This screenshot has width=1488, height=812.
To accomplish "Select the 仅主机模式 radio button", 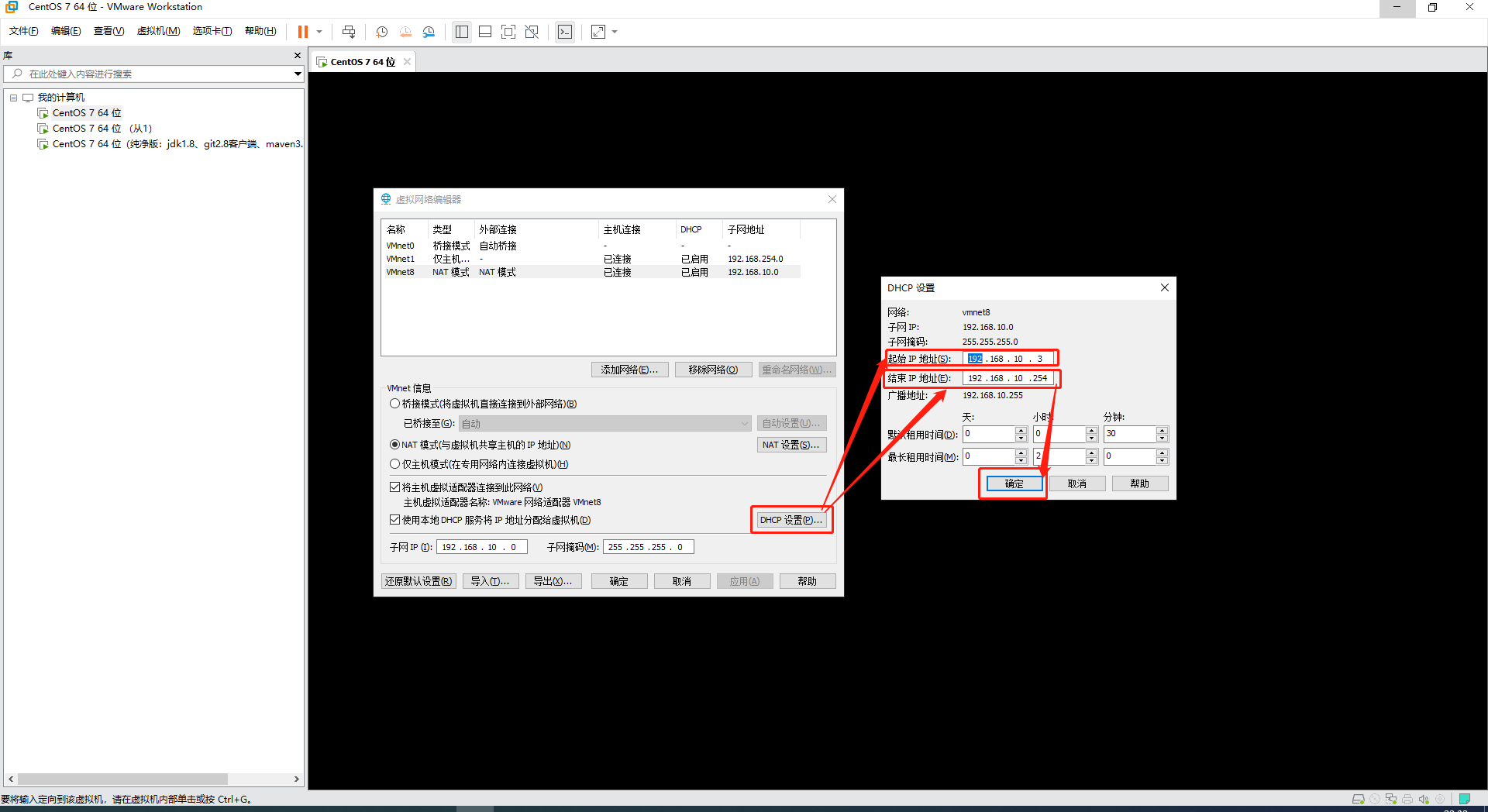I will point(394,464).
